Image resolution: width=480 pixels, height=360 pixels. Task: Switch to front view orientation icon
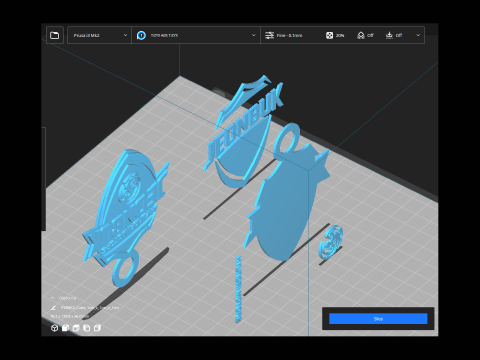point(65,328)
